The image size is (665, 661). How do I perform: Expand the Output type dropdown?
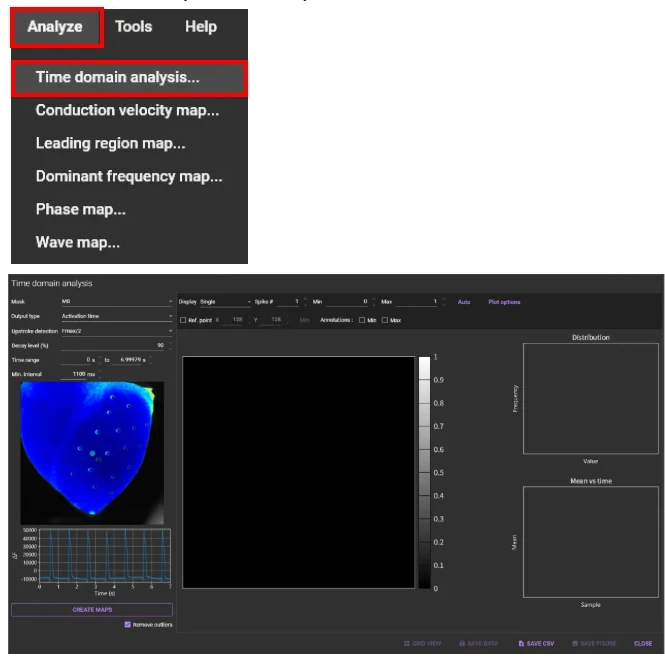click(x=115, y=316)
